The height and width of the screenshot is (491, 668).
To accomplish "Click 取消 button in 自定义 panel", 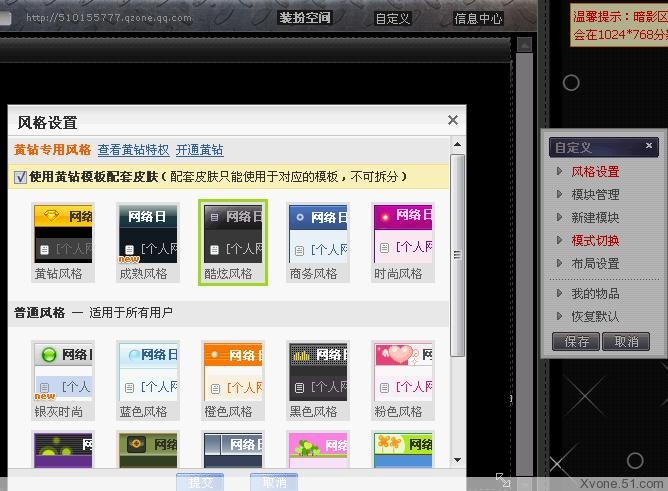I will tap(626, 342).
